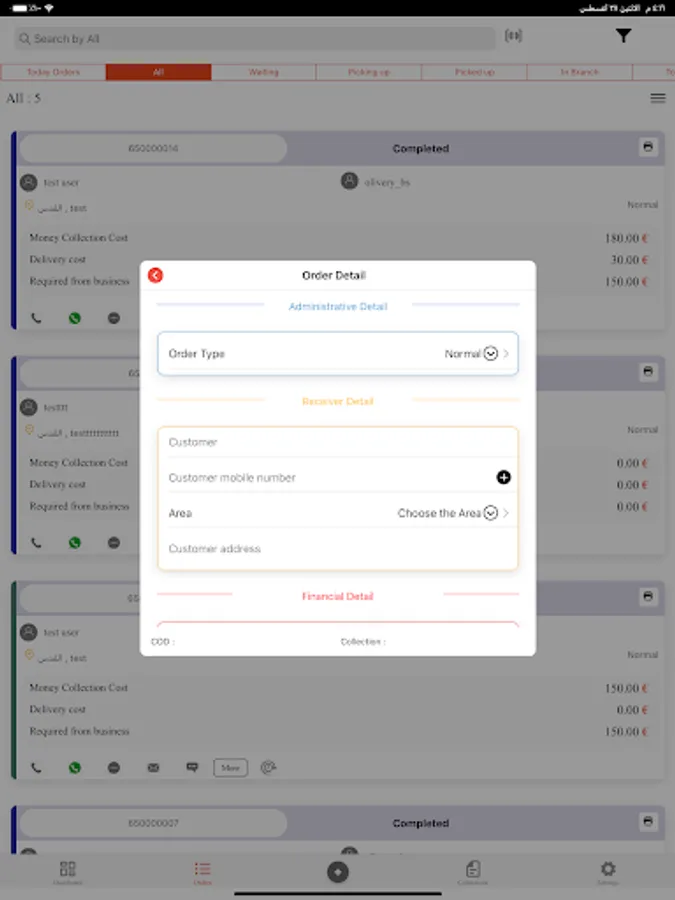The width and height of the screenshot is (675, 900).
Task: Select order number 650000007 pill
Action: tap(153, 823)
